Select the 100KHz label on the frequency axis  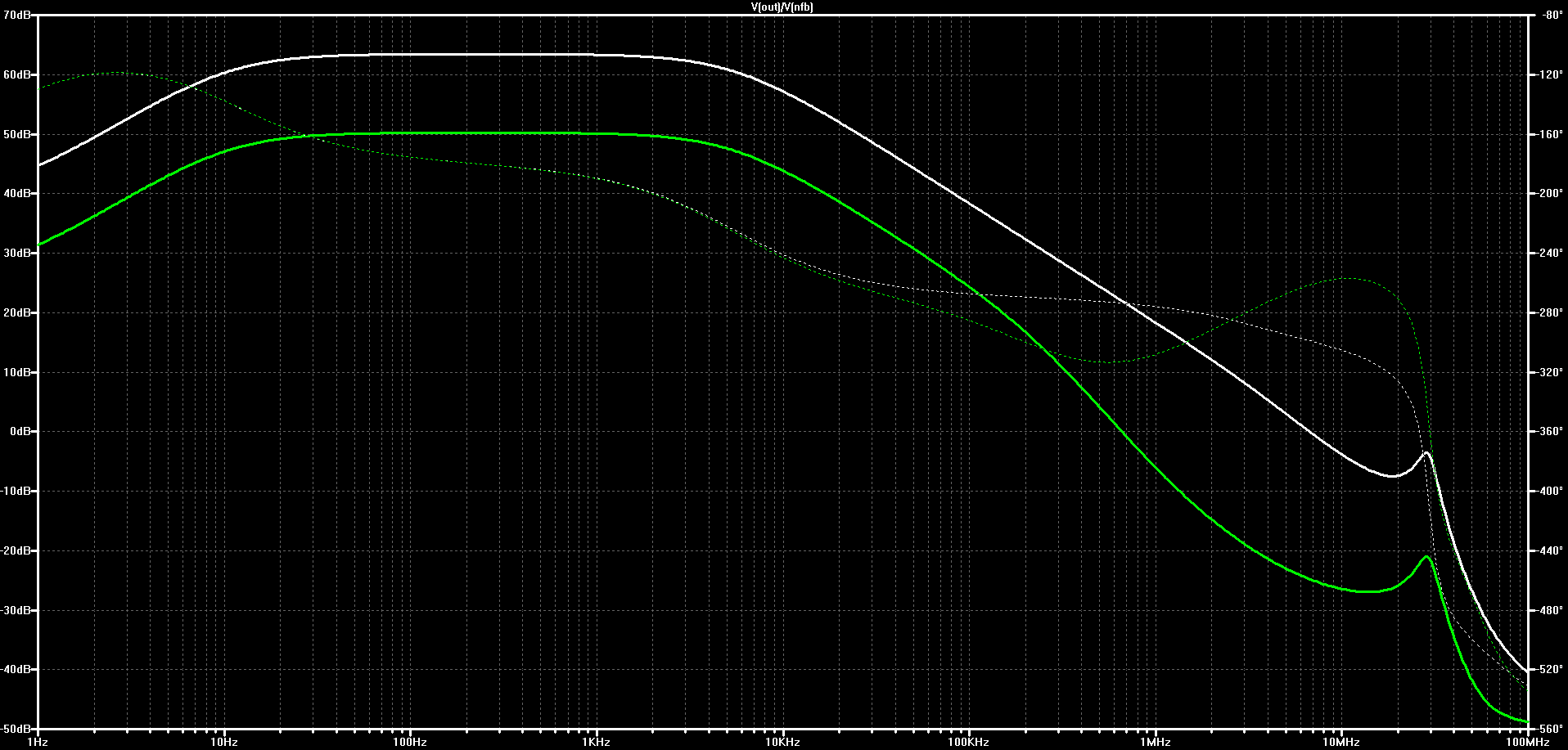coord(969,743)
